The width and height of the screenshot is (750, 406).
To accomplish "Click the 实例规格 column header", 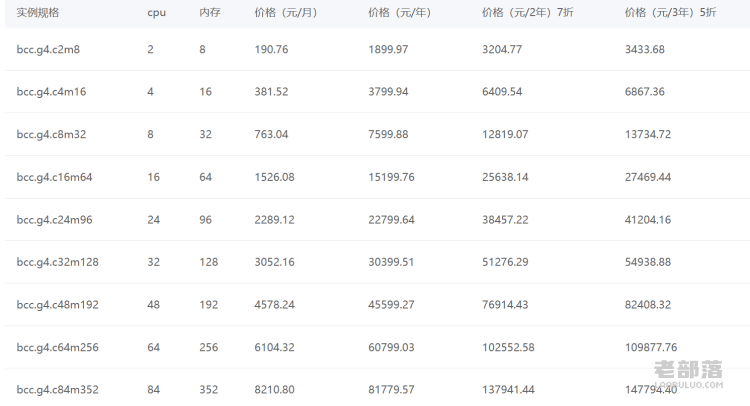I will coord(38,12).
